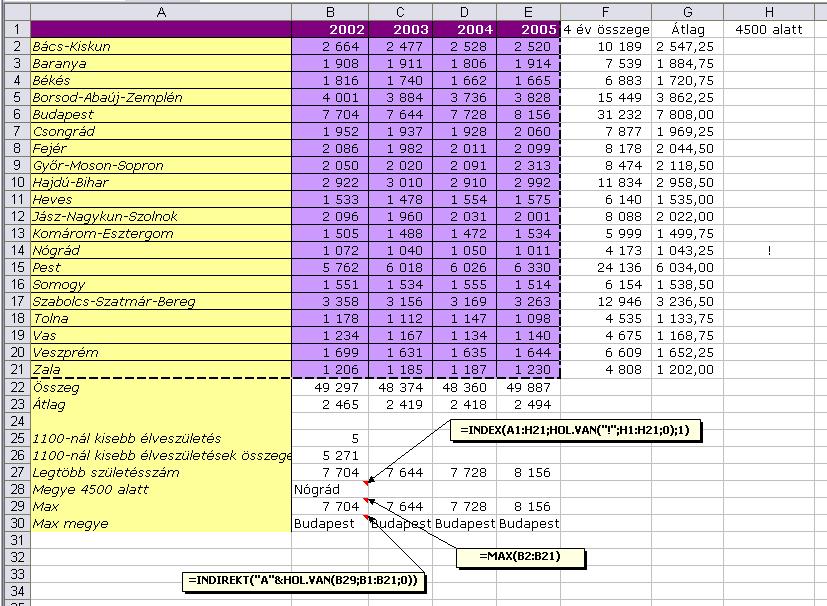Click the 2004 header cell

tap(464, 30)
